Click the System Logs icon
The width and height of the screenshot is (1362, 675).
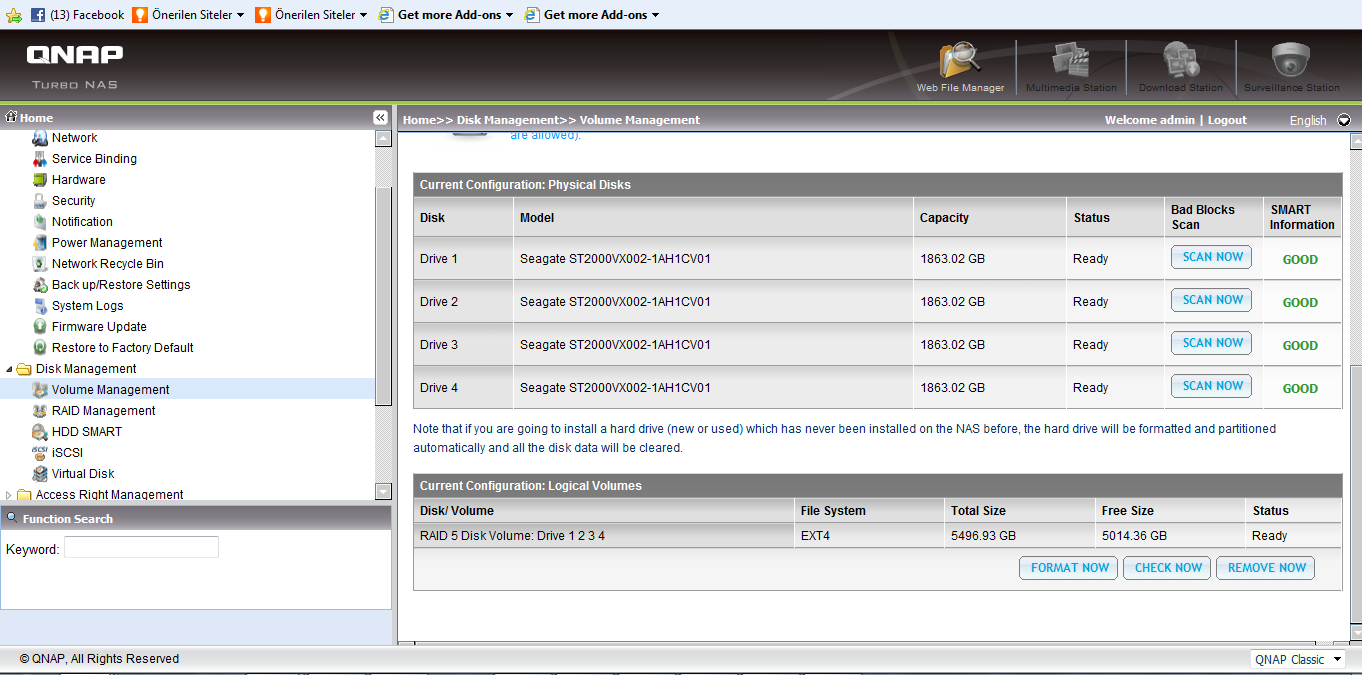(x=40, y=306)
